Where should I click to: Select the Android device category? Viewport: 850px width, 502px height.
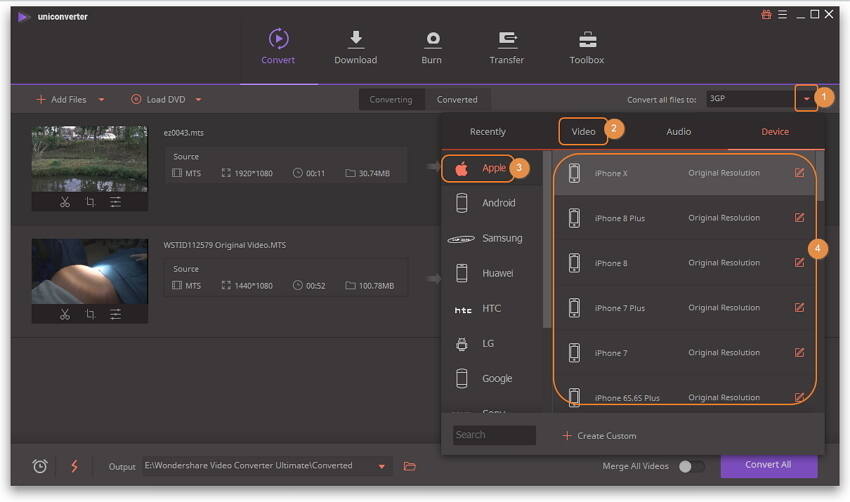pos(492,203)
